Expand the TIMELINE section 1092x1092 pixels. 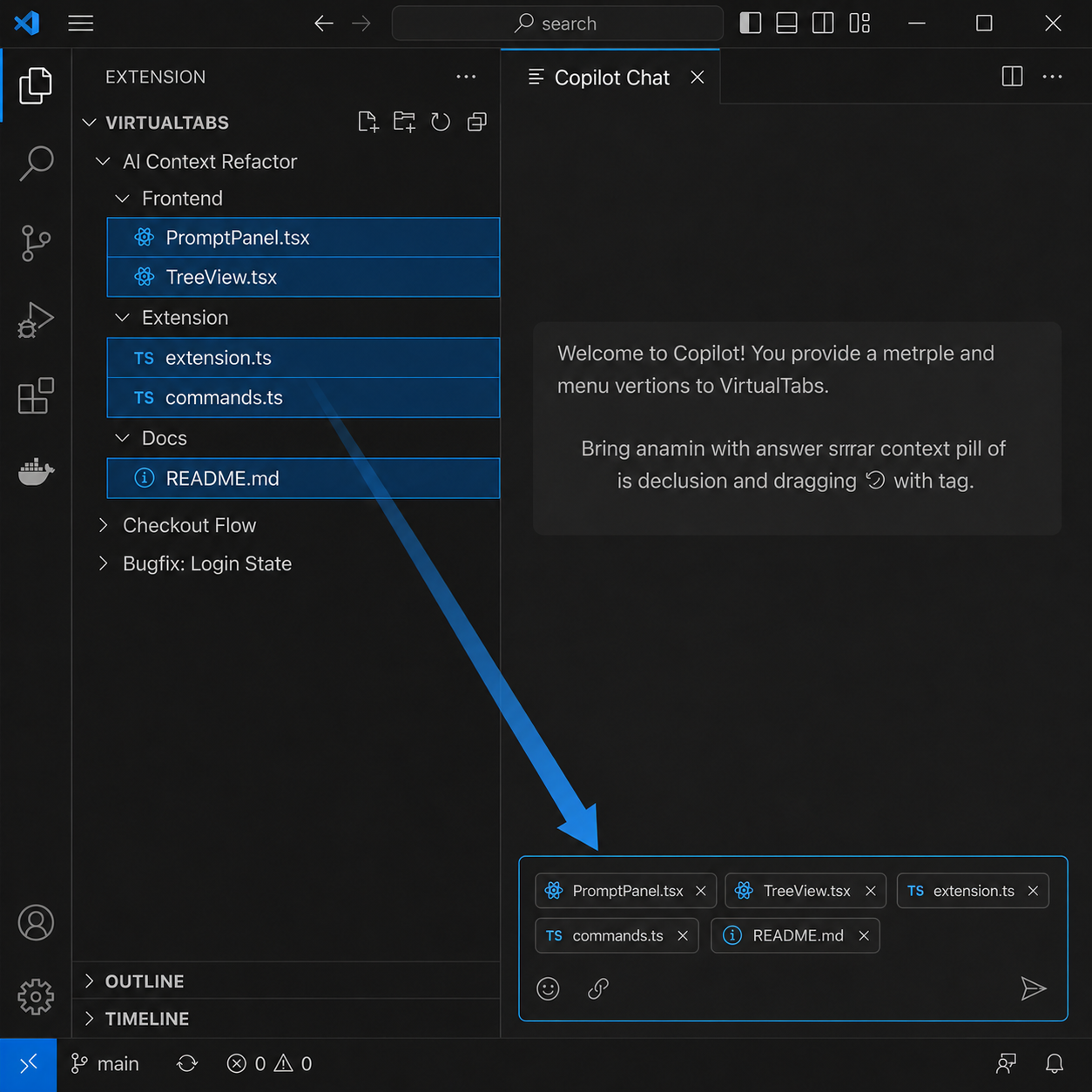[x=89, y=1019]
